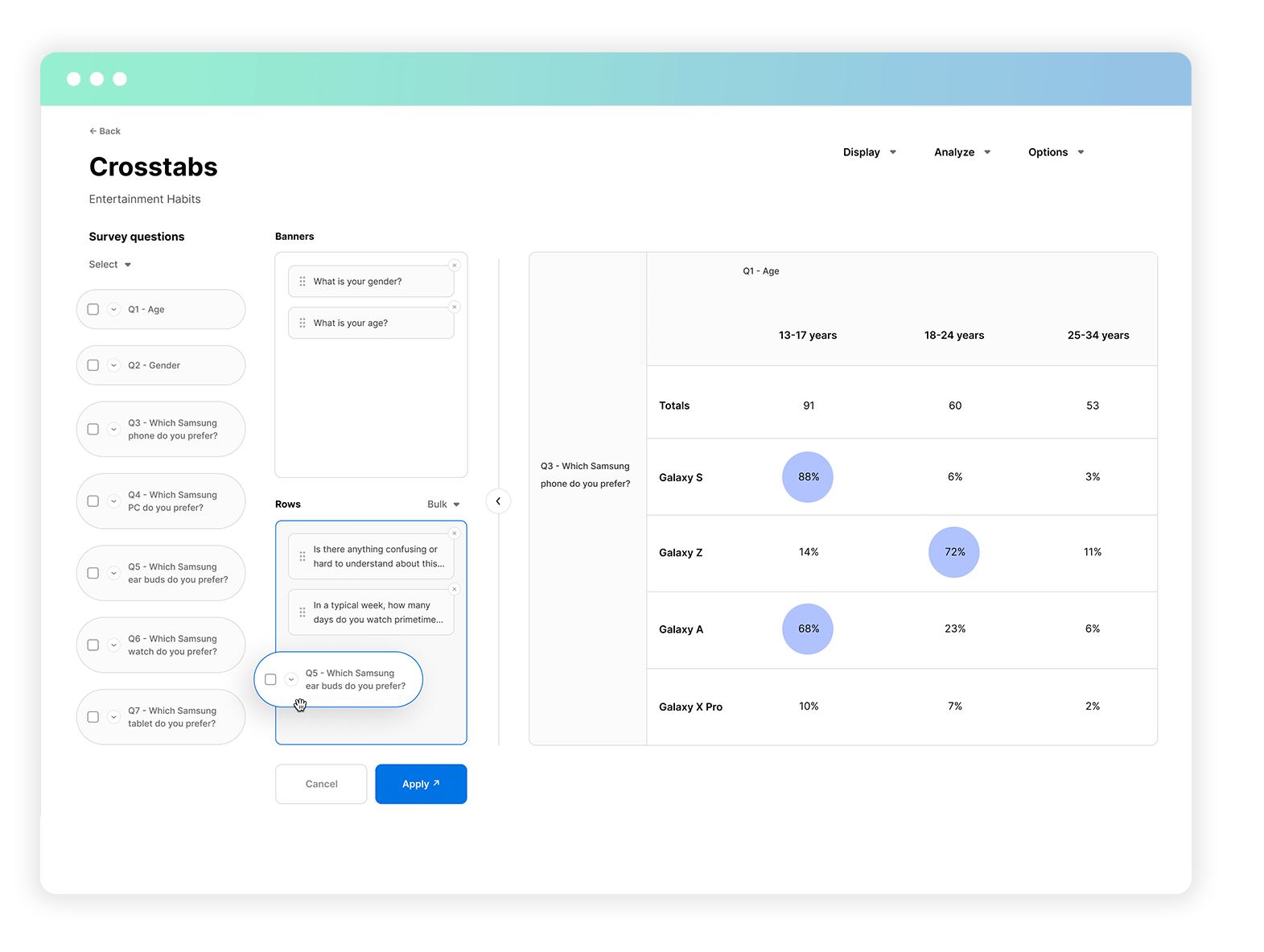Go back using the Back link

(x=105, y=131)
